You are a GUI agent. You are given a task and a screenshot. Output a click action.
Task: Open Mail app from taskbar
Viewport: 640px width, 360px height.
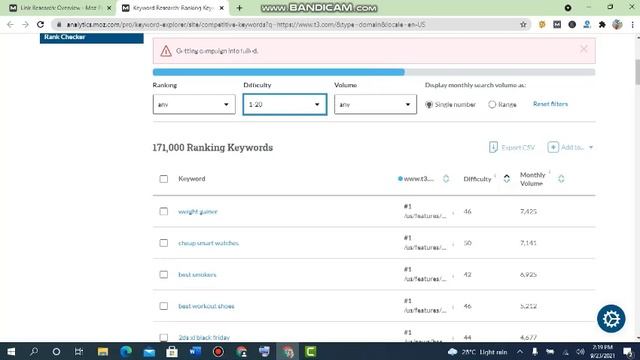point(149,351)
